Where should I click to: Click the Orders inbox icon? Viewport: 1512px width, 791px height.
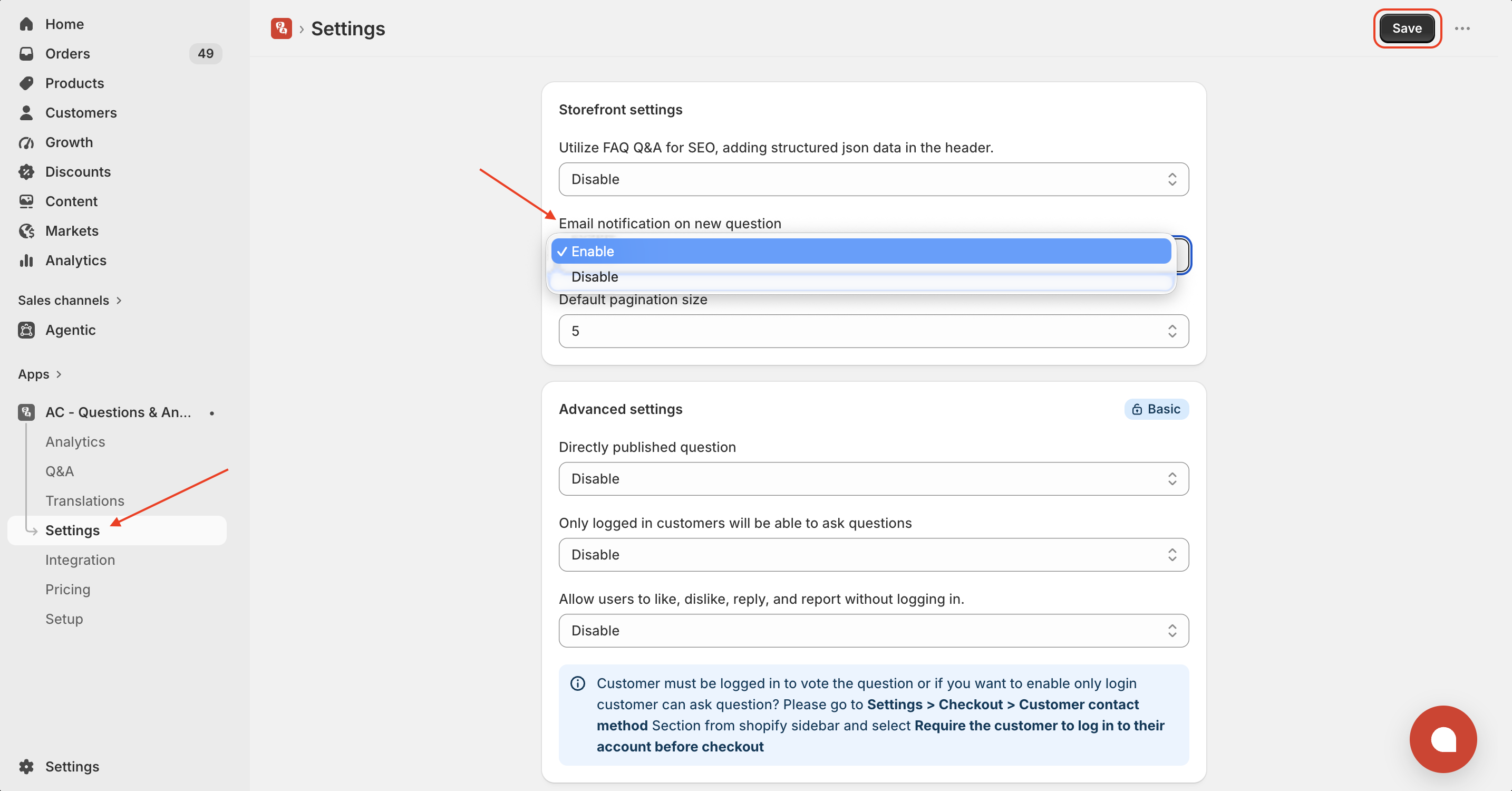(x=26, y=53)
